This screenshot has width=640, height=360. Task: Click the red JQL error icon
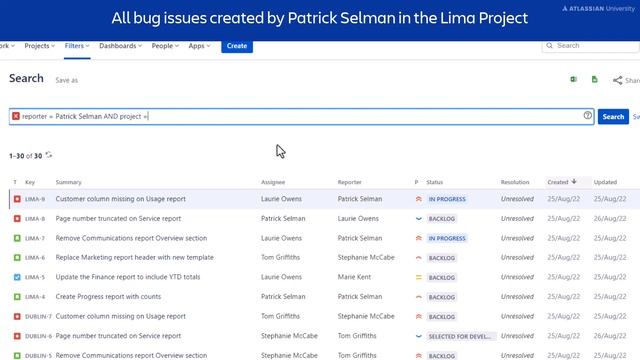pos(16,116)
